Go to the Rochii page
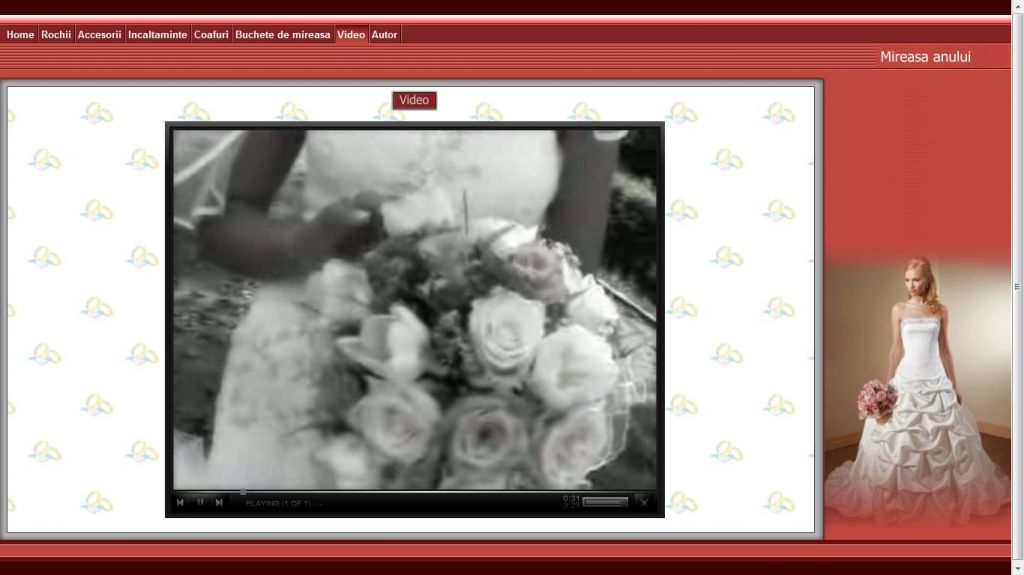1024x575 pixels. (56, 35)
